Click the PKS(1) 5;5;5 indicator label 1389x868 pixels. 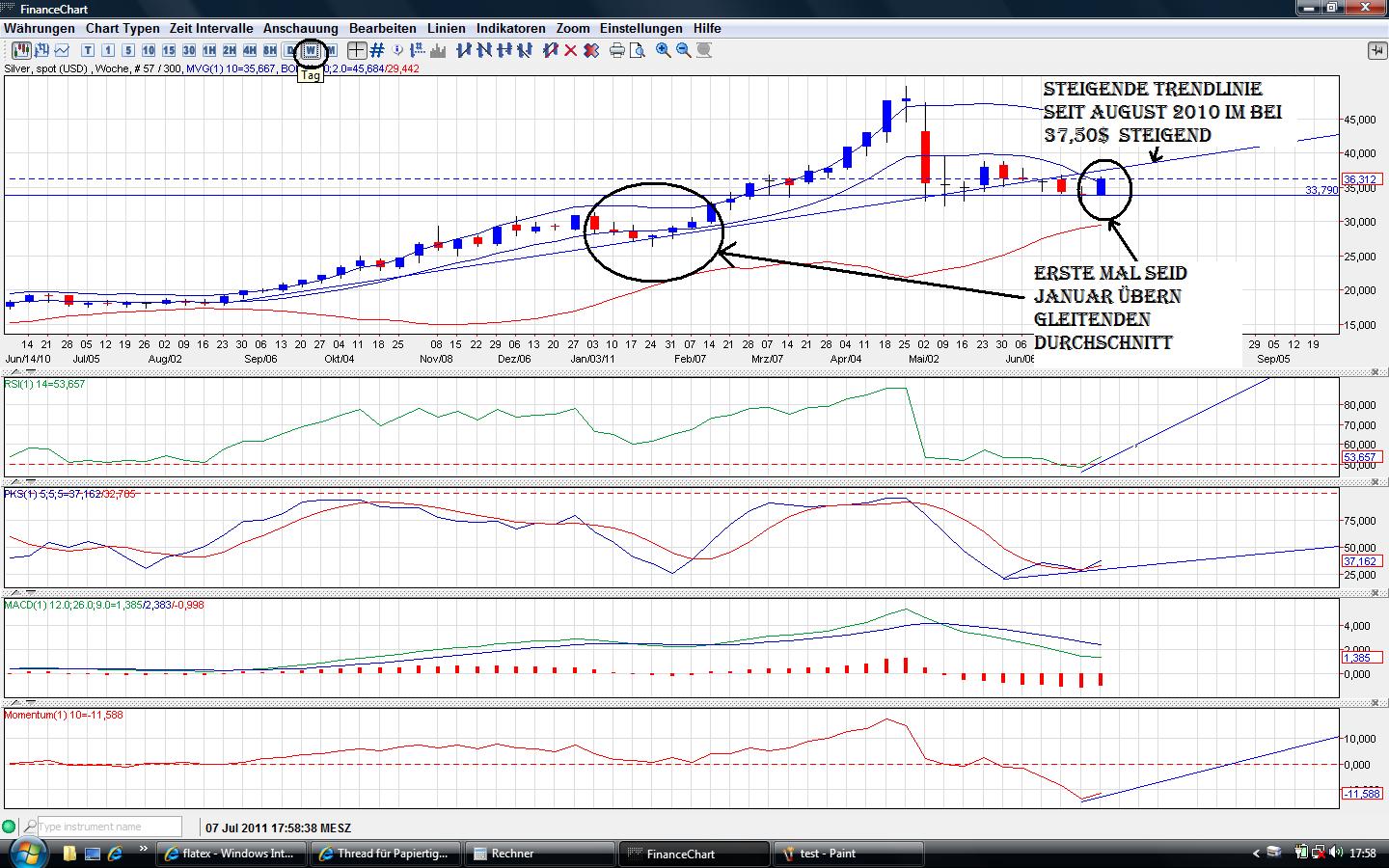(70, 494)
